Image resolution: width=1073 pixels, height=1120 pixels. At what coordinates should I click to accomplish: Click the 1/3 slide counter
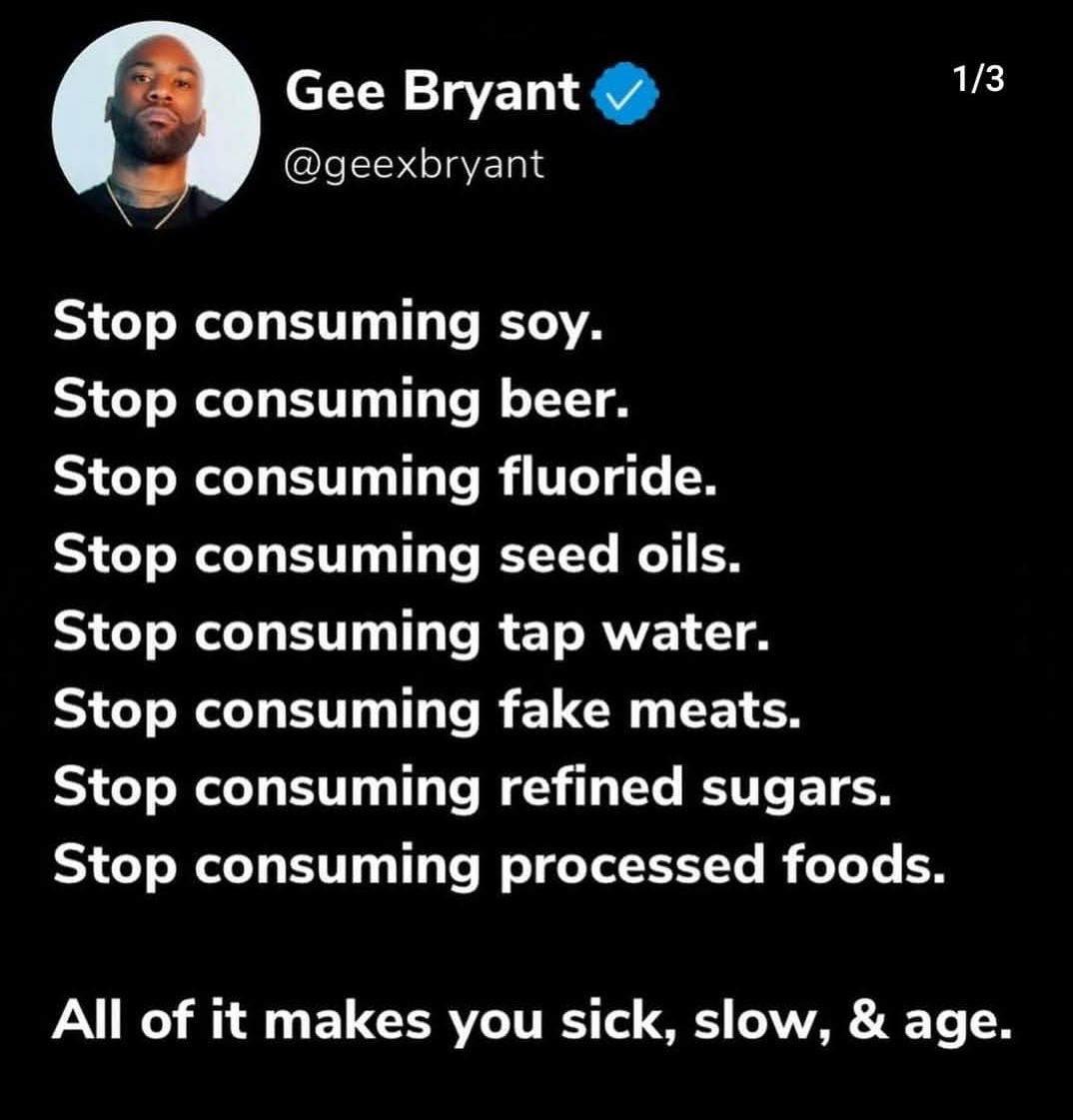[977, 79]
